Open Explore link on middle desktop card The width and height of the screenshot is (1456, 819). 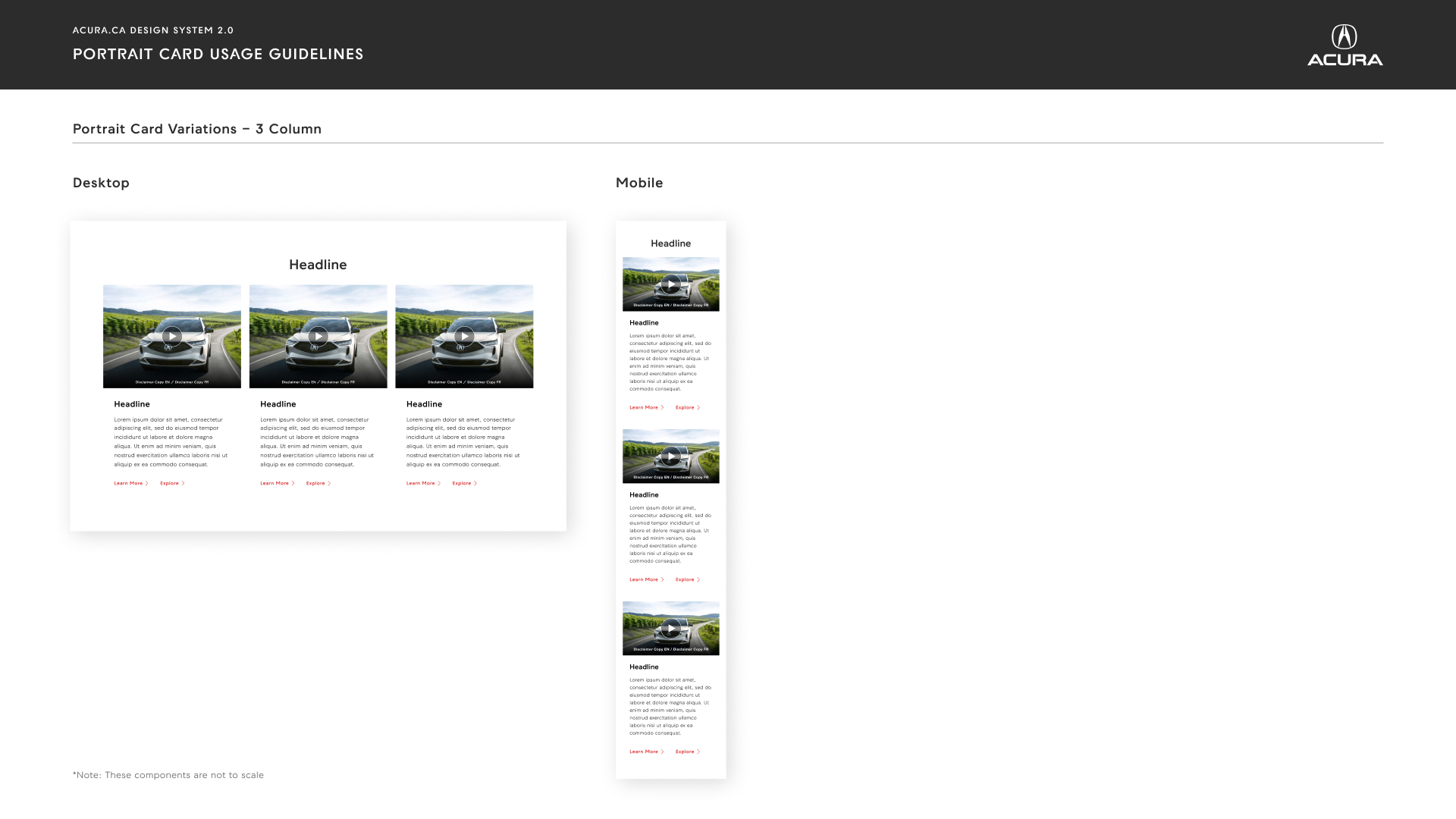click(318, 483)
